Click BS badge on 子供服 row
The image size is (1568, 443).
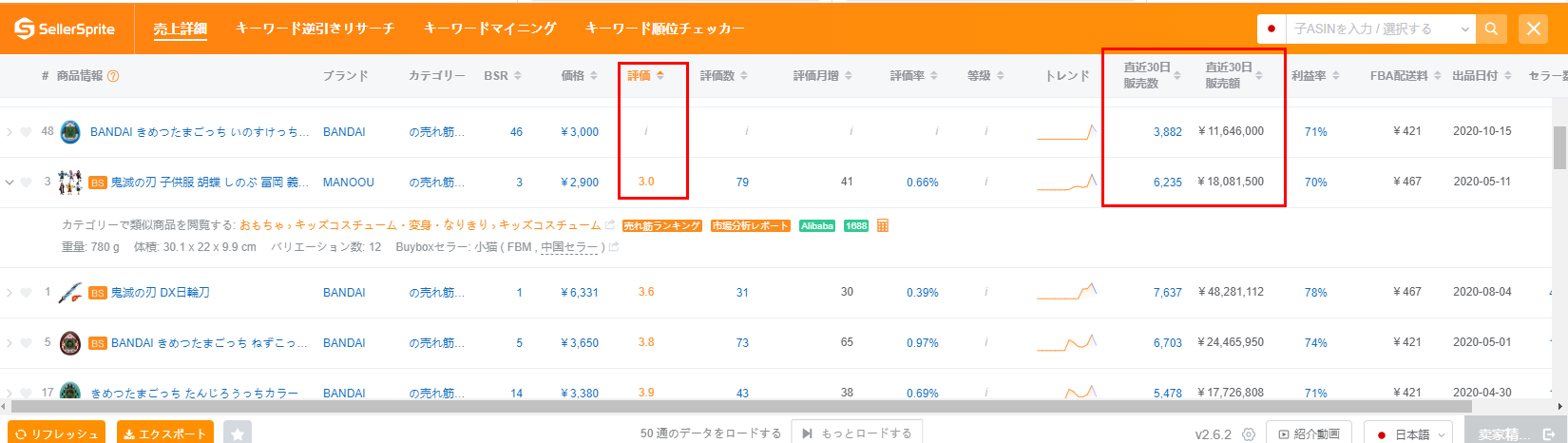98,183
